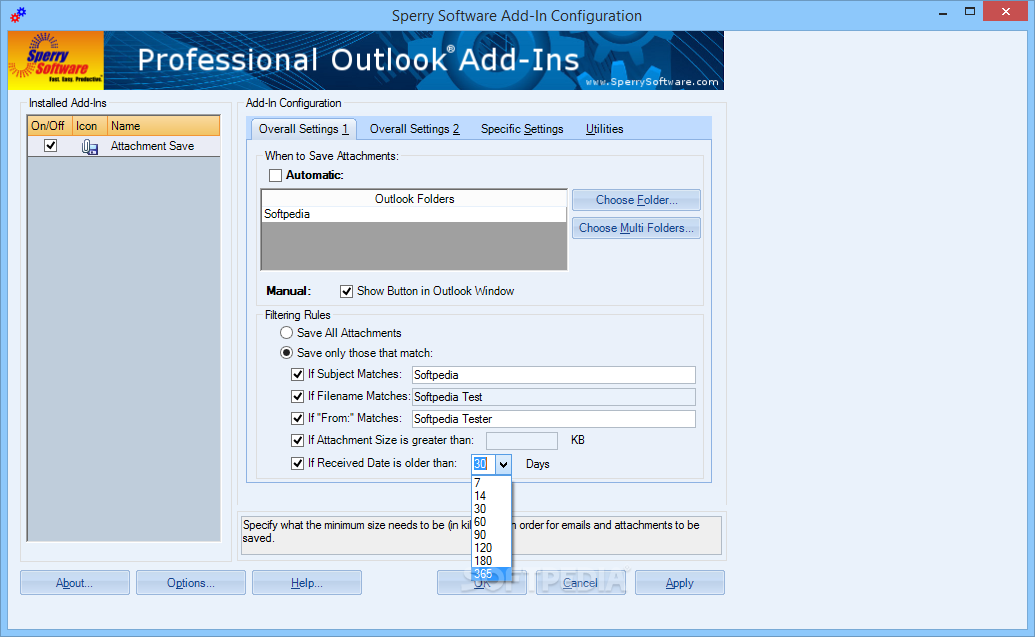Minimize the Sperry Software window
The image size is (1035, 637).
point(943,12)
